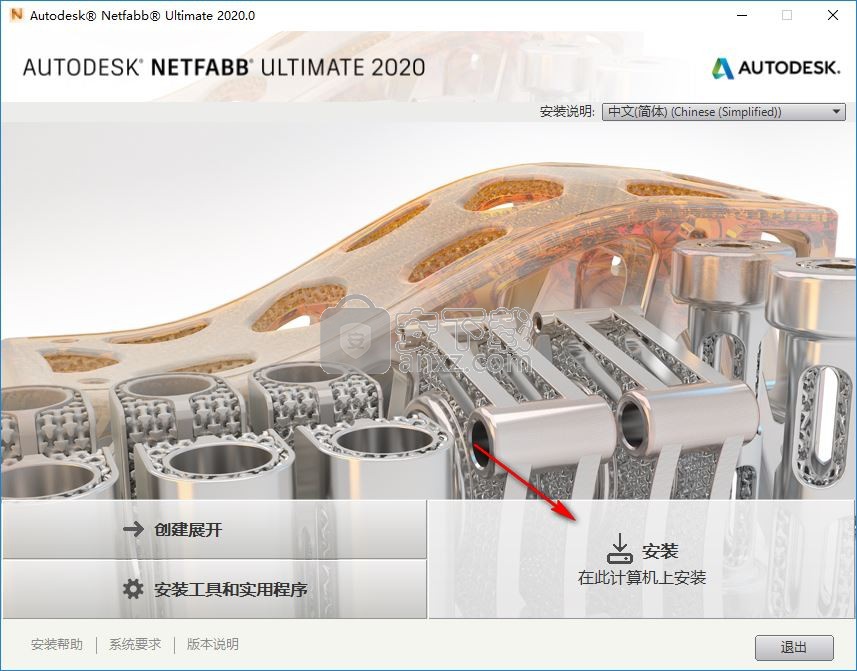This screenshot has width=857, height=671.
Task: Click the arrow icon beside 创建展开
Action: tap(133, 529)
